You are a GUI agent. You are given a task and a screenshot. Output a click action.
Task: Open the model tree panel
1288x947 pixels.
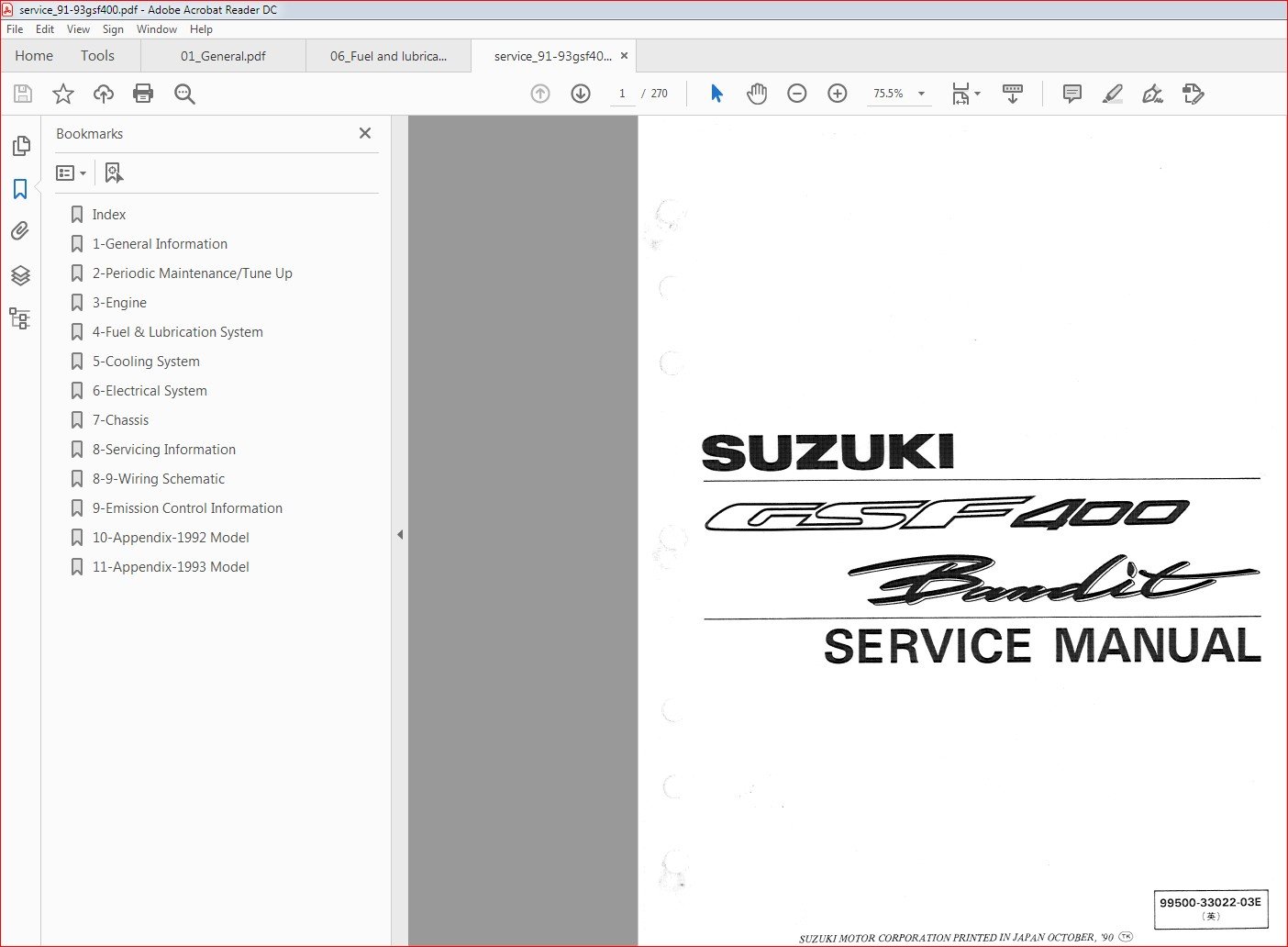20,318
